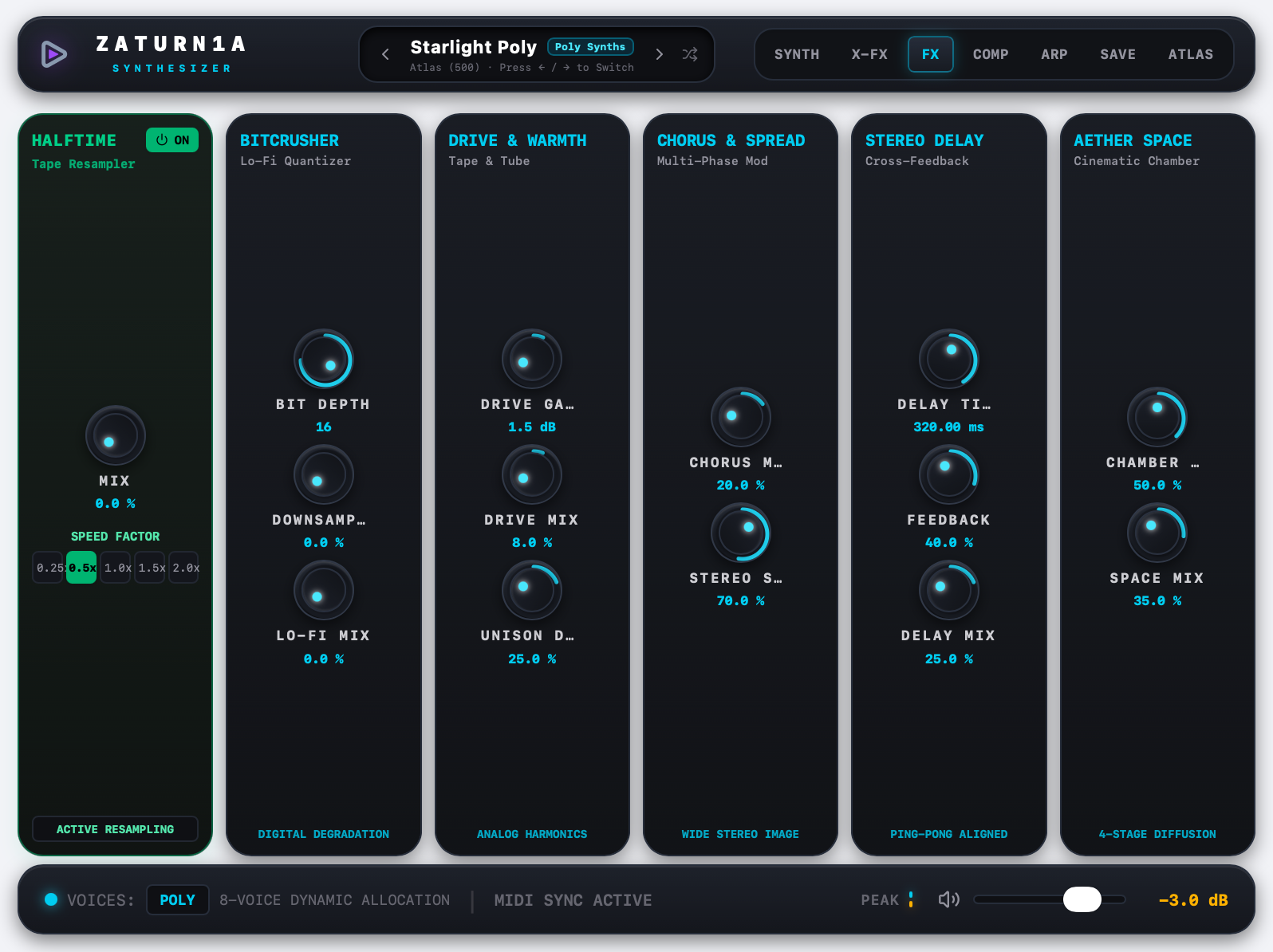
Task: Adjust the master volume slider
Action: coord(1050,899)
